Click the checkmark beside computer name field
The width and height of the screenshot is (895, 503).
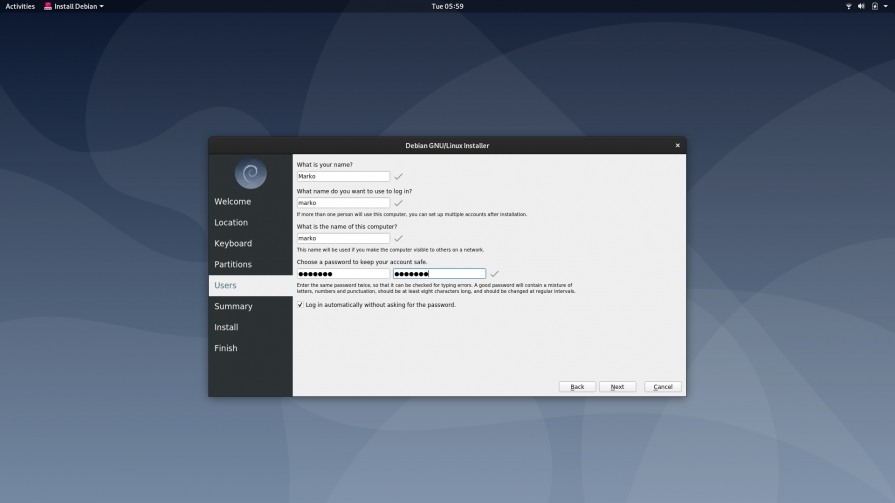coord(398,238)
